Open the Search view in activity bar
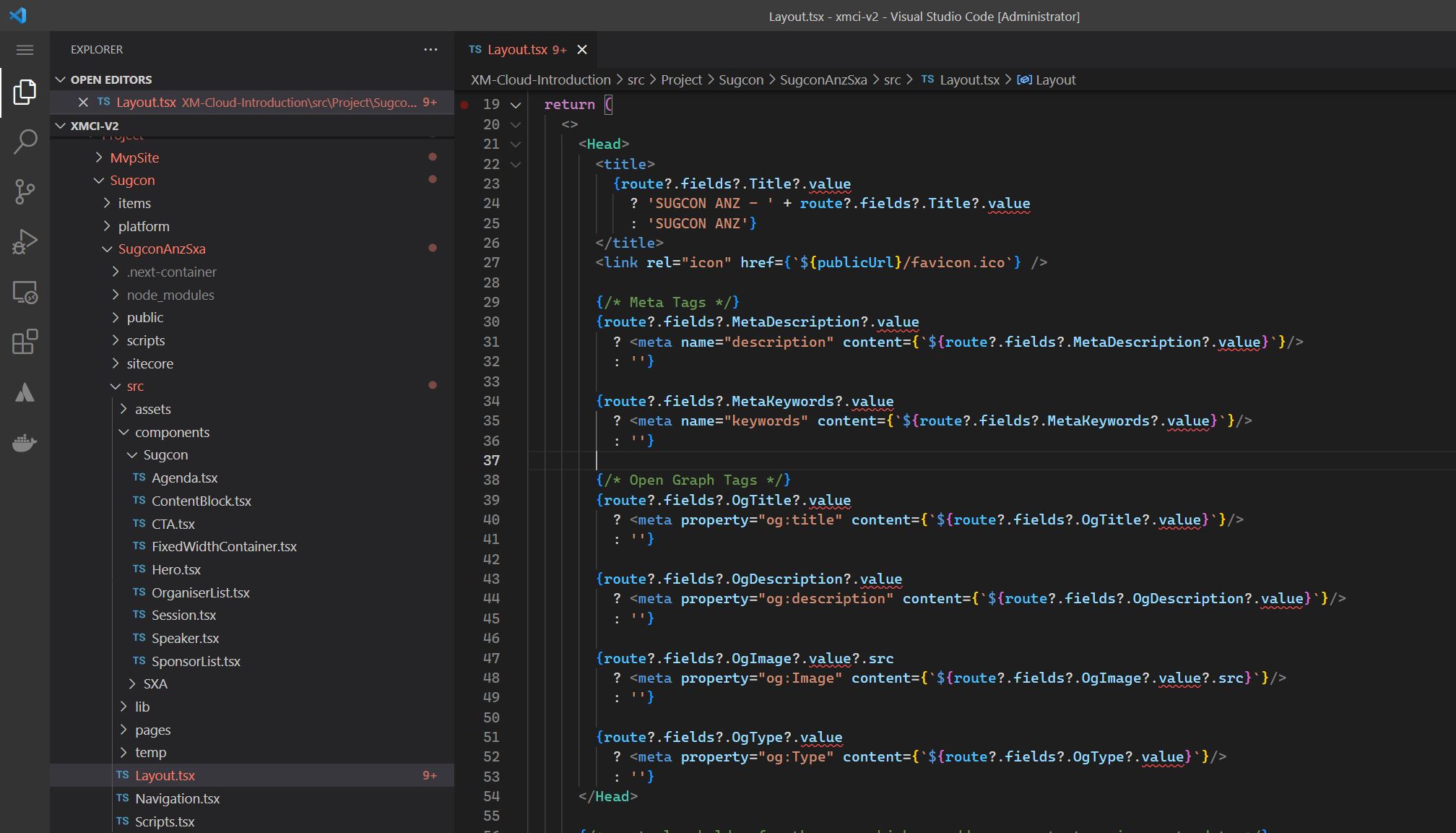 coord(25,142)
